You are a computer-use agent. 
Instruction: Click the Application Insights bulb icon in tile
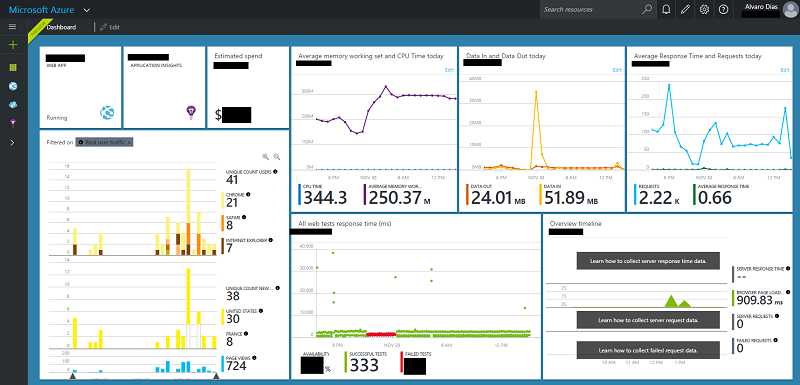coord(191,112)
